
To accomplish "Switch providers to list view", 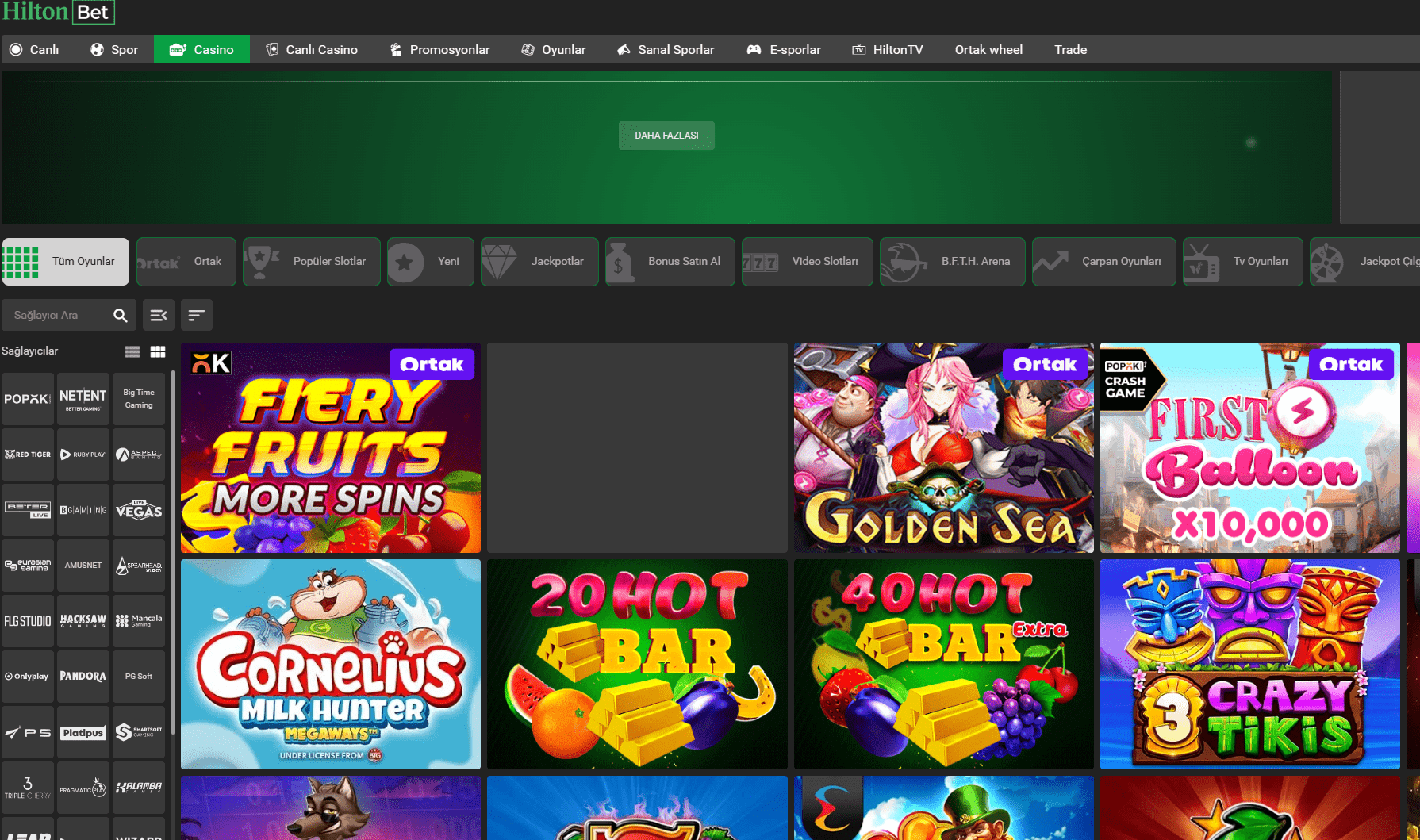I will click(132, 351).
